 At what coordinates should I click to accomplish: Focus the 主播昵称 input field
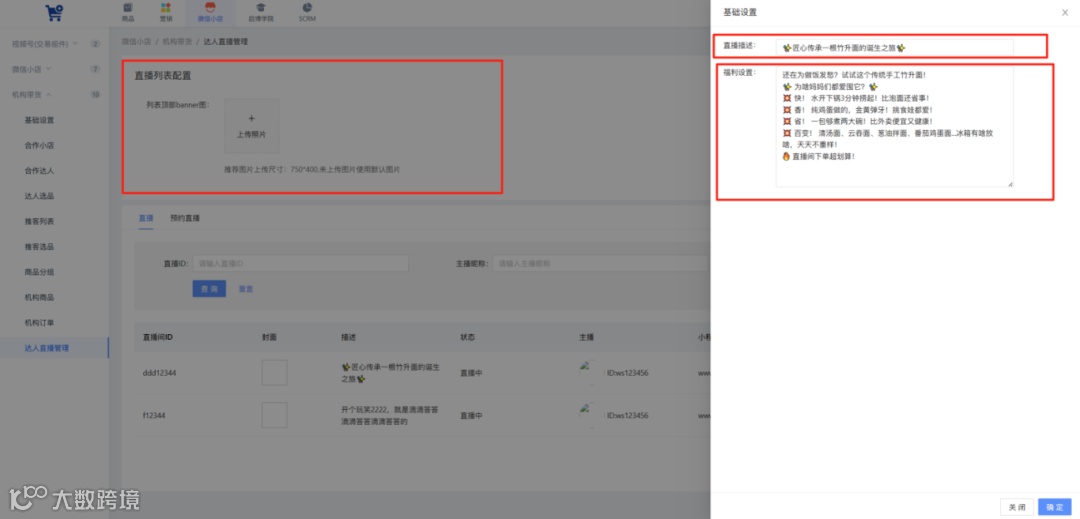coord(601,263)
